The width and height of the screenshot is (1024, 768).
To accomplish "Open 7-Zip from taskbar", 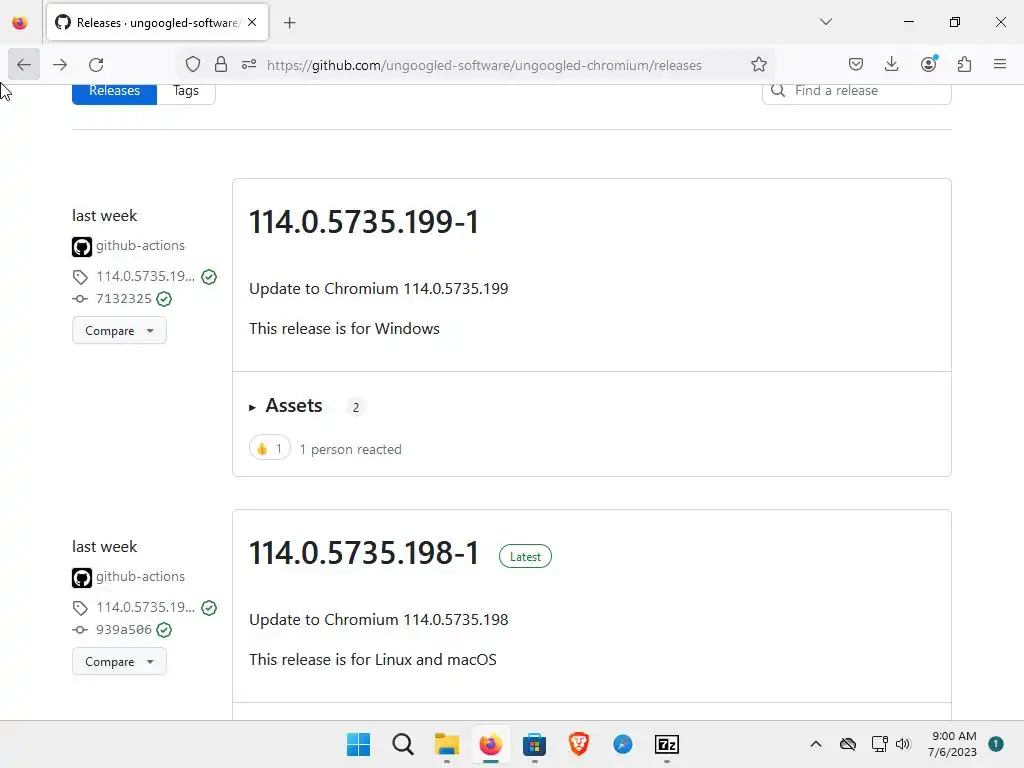I will pos(667,744).
